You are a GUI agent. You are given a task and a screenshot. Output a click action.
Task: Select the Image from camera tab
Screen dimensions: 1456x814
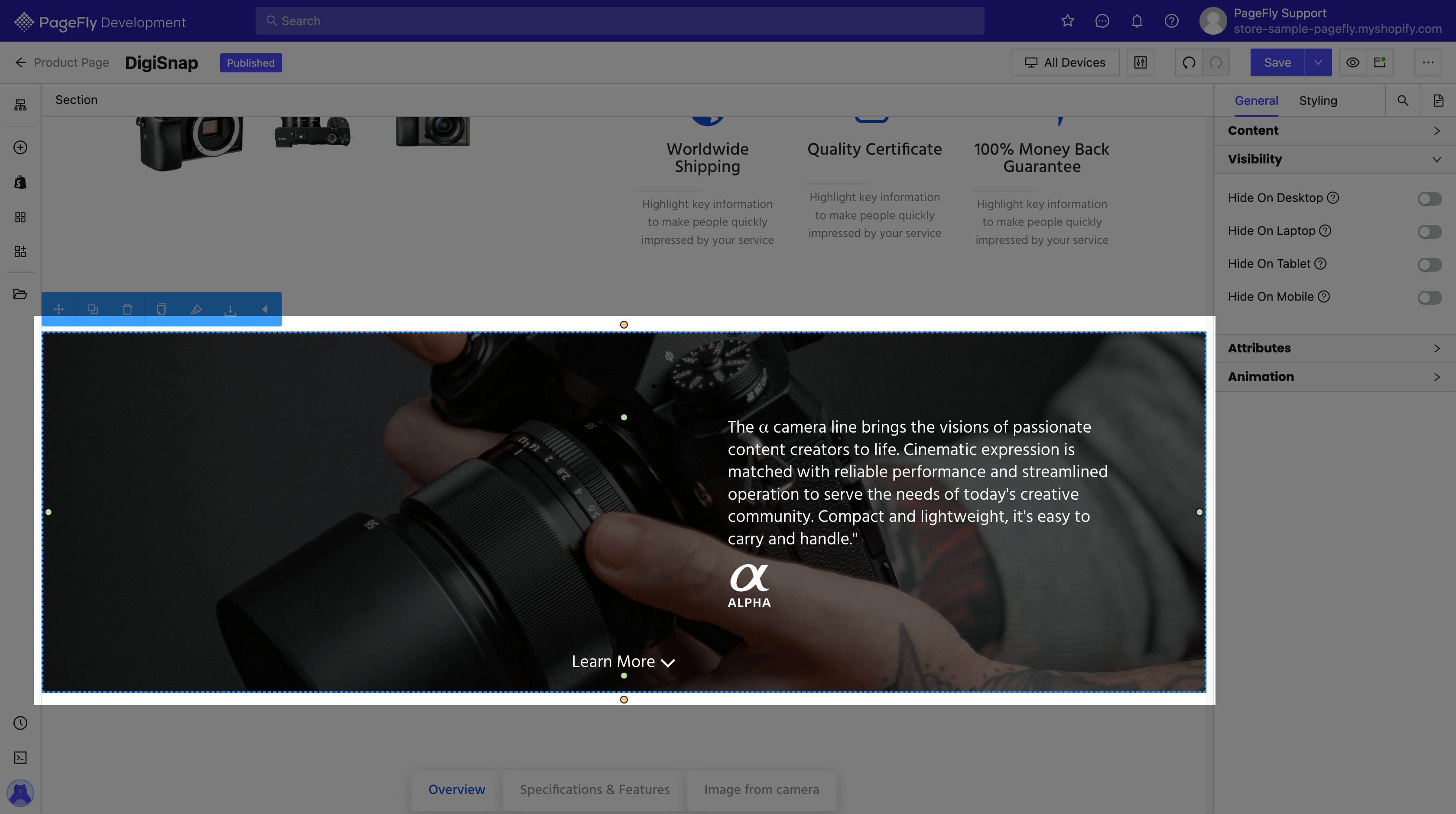761,790
